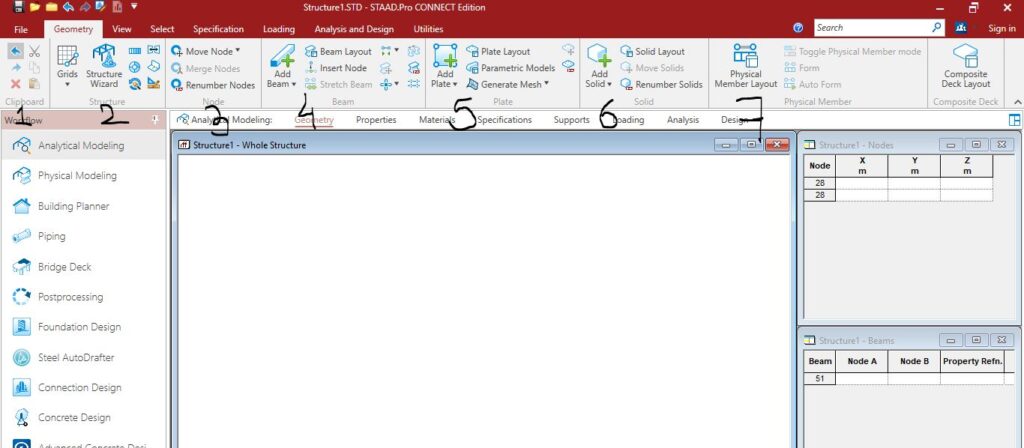Switch to the Specification ribbon tab
Screen dimensions: 1024x448
tap(218, 29)
